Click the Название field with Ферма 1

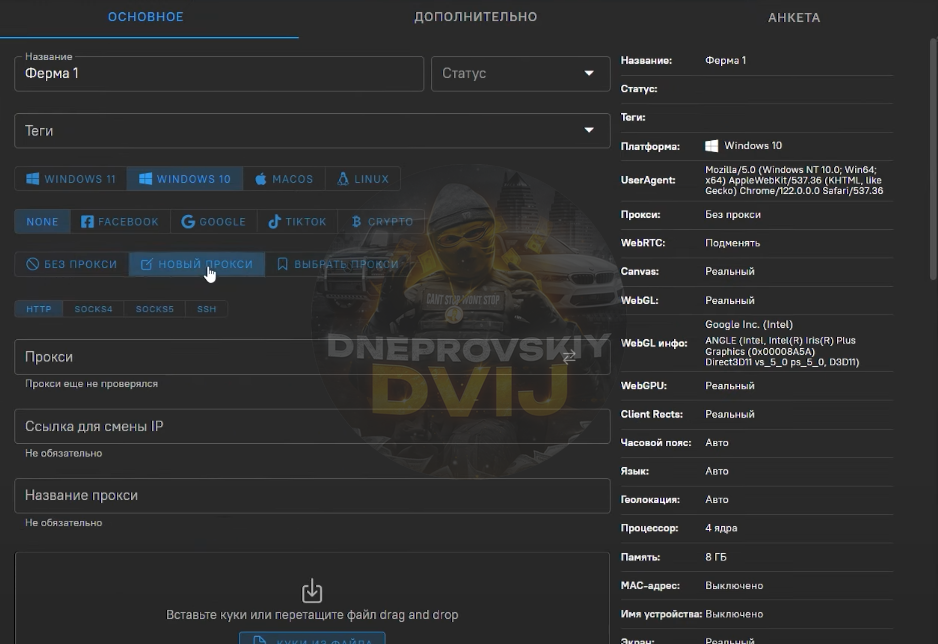219,74
